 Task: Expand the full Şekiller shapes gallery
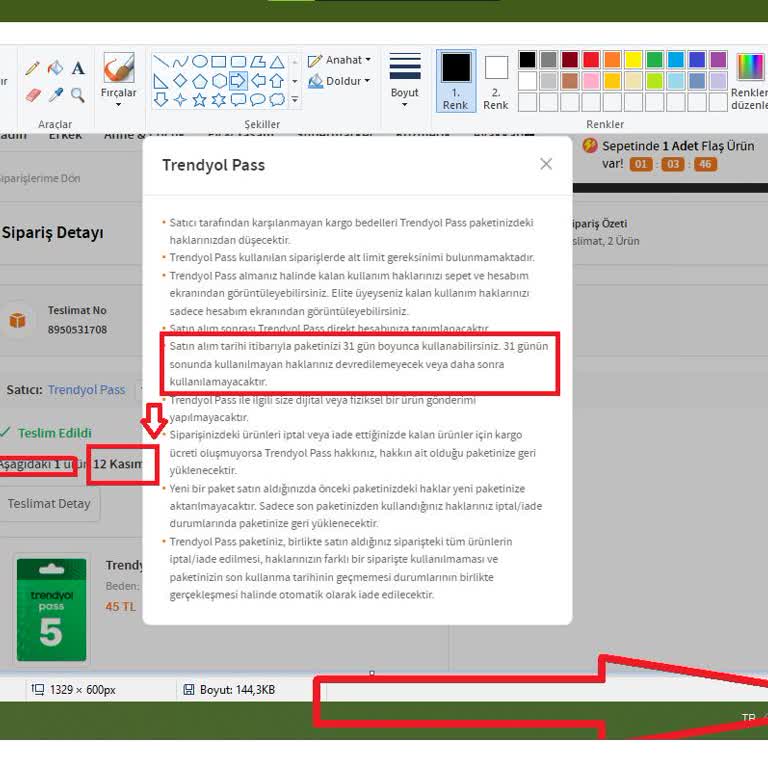click(x=295, y=100)
